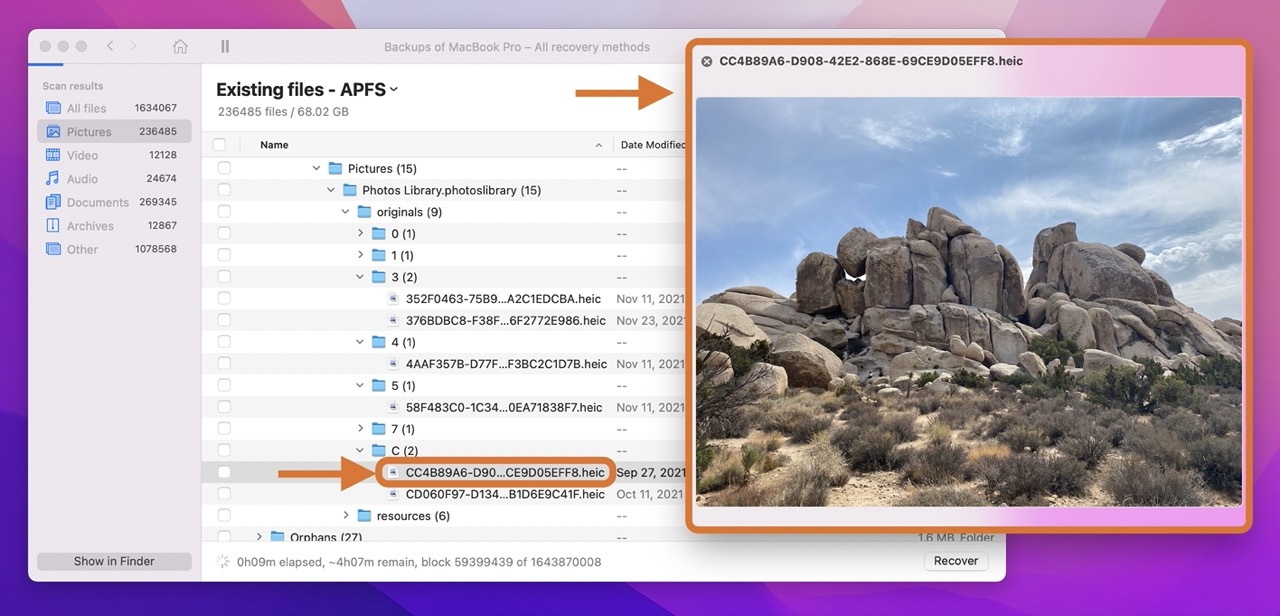This screenshot has width=1280, height=616.
Task: Select file CC4B89A6-D90...CE9D05EFF8.heic
Action: point(505,472)
